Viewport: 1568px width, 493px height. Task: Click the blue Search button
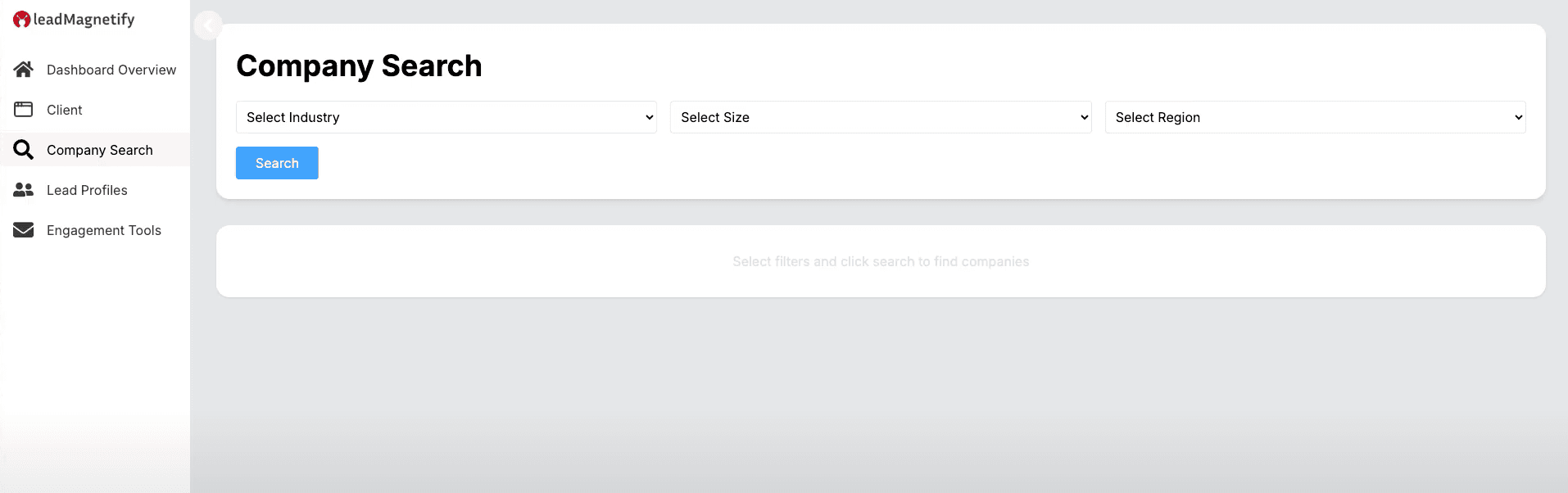coord(277,163)
